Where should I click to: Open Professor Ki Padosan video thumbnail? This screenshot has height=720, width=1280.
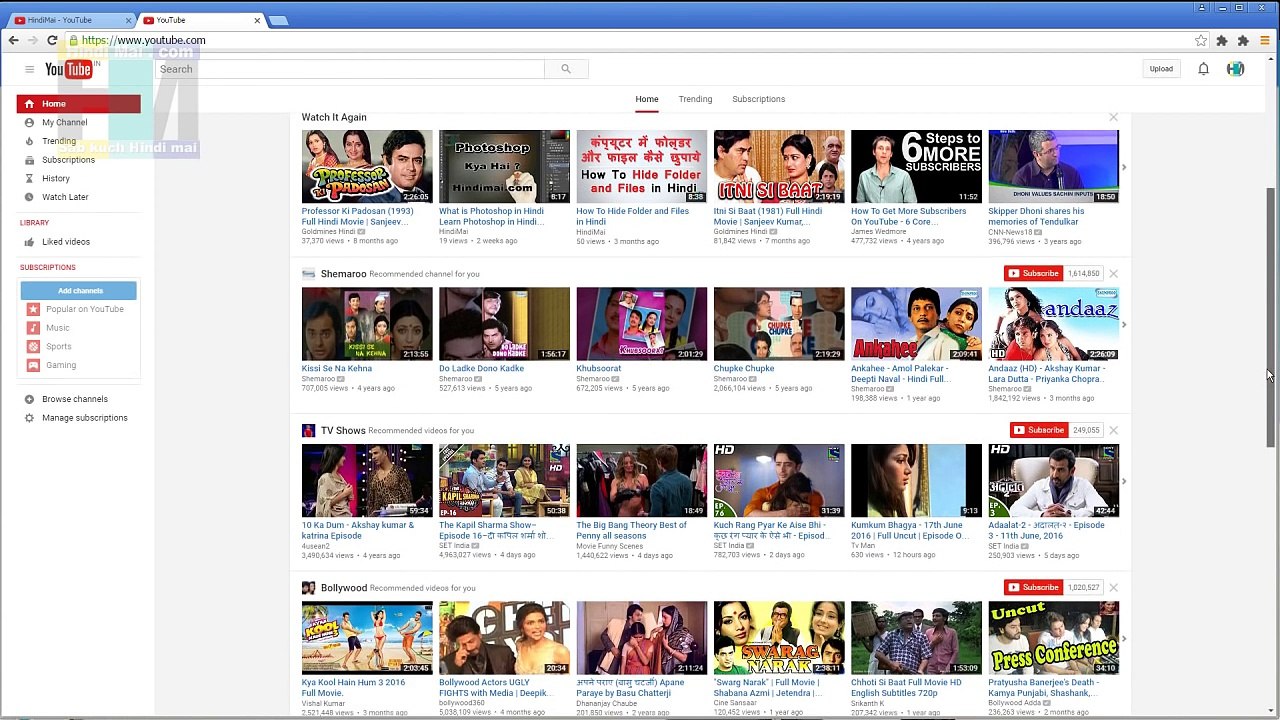click(367, 167)
